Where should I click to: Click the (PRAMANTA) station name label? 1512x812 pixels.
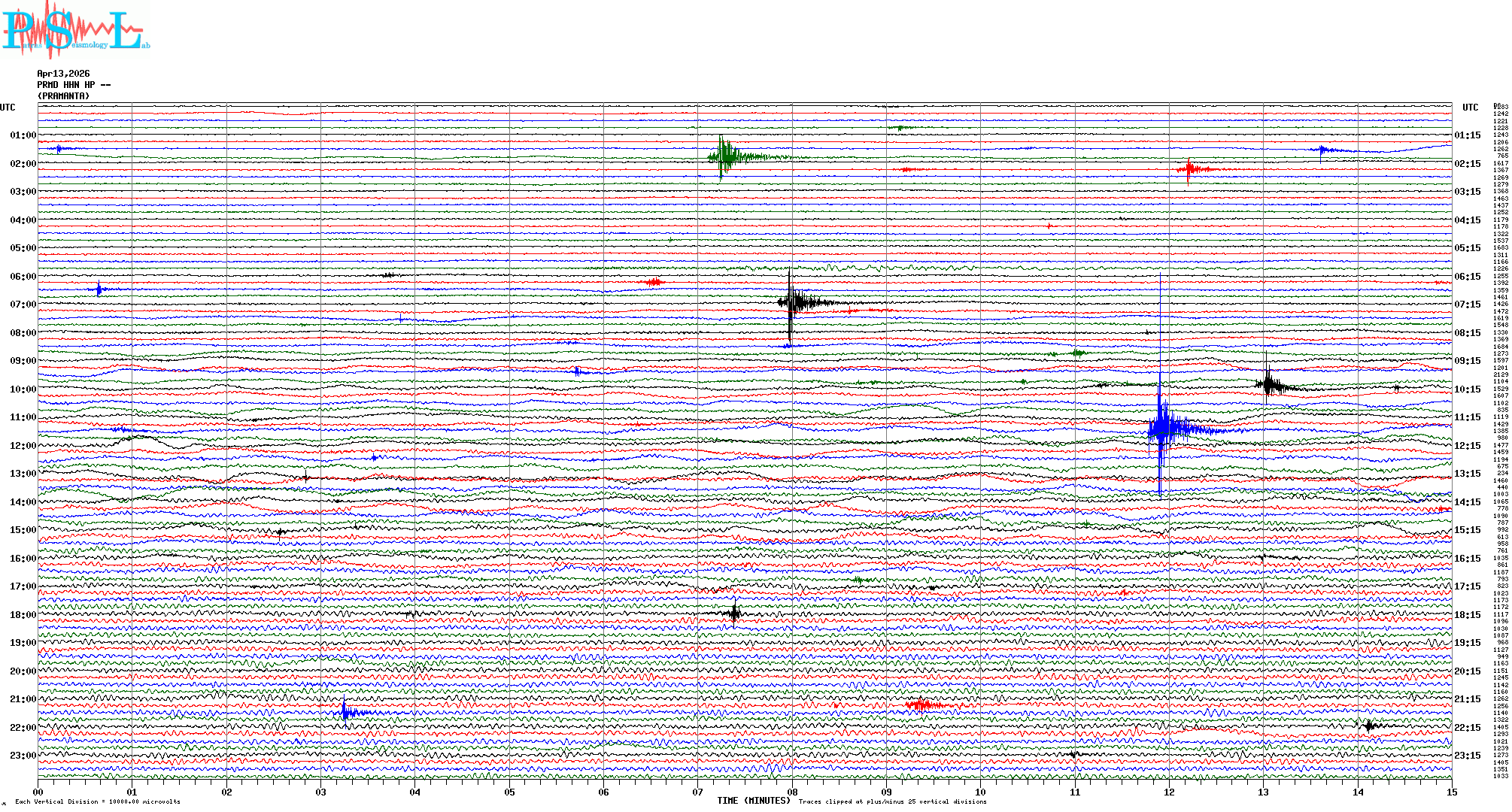pos(63,96)
